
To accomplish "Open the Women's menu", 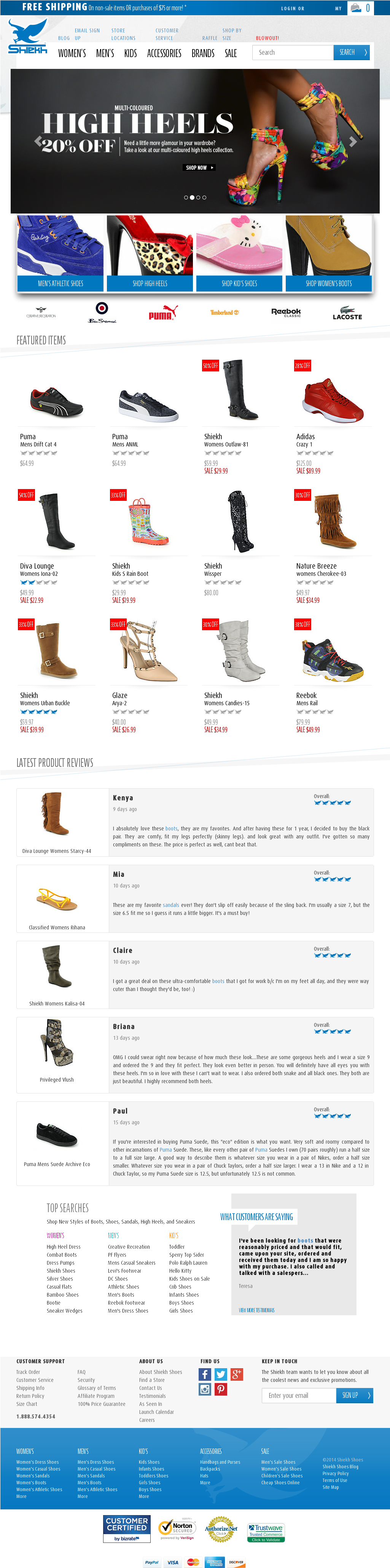I will pyautogui.click(x=72, y=54).
